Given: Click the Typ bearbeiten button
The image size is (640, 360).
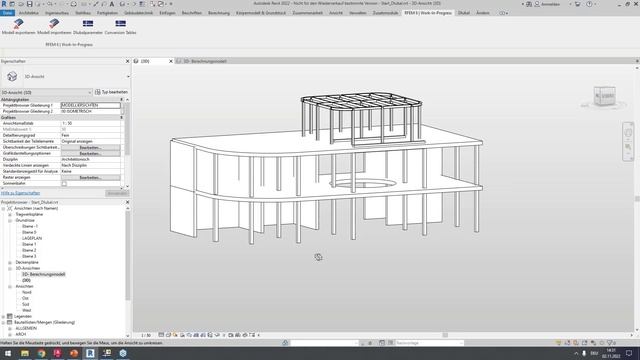Looking at the screenshot, I should click(x=111, y=92).
